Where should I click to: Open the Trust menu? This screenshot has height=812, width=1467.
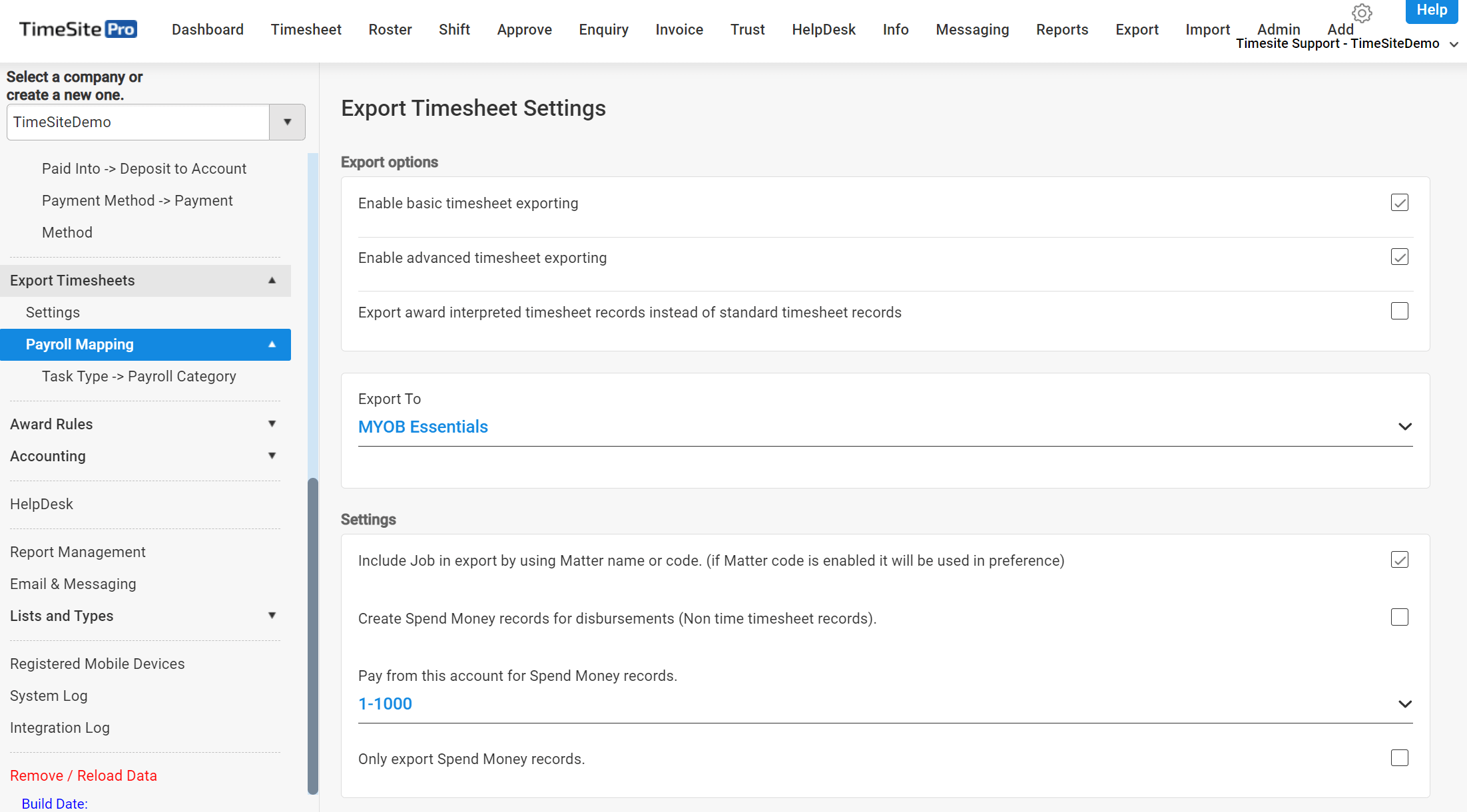[747, 29]
